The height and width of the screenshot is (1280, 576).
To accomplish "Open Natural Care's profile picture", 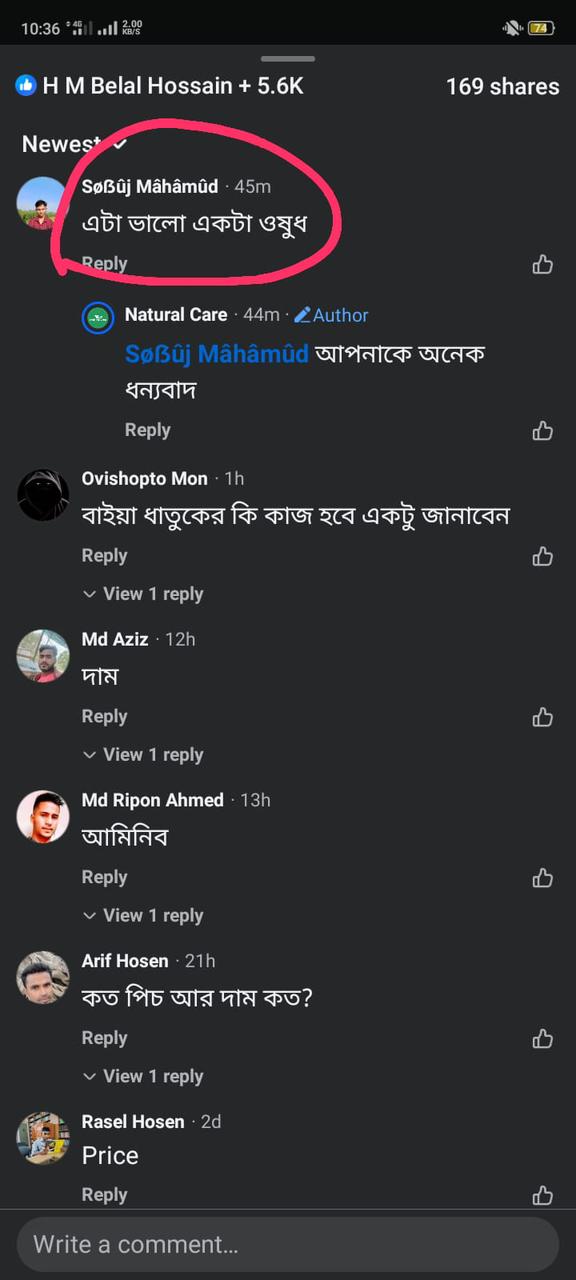I will pyautogui.click(x=98, y=317).
